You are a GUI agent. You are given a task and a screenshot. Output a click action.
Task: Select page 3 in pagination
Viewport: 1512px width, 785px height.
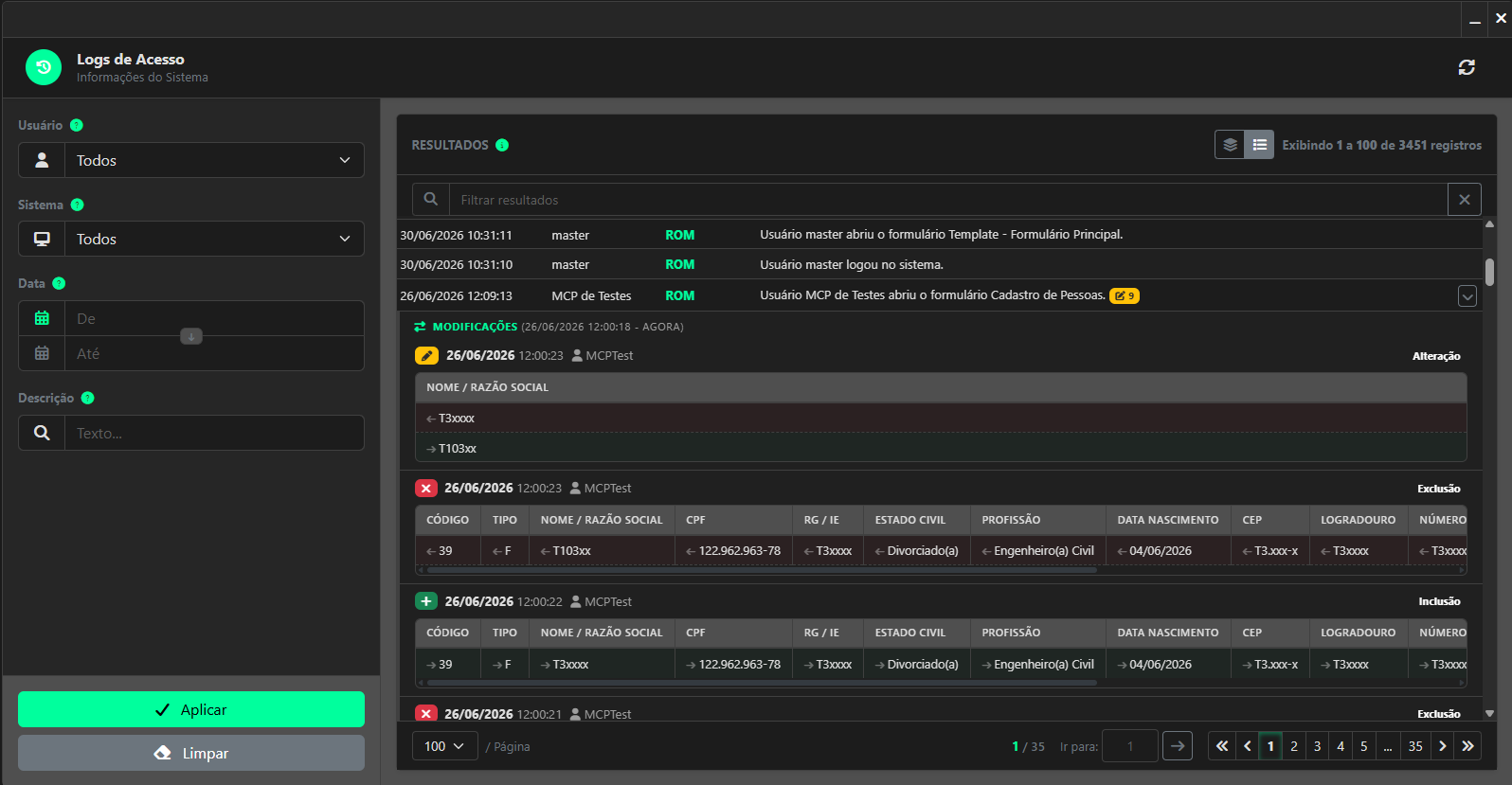point(1317,746)
